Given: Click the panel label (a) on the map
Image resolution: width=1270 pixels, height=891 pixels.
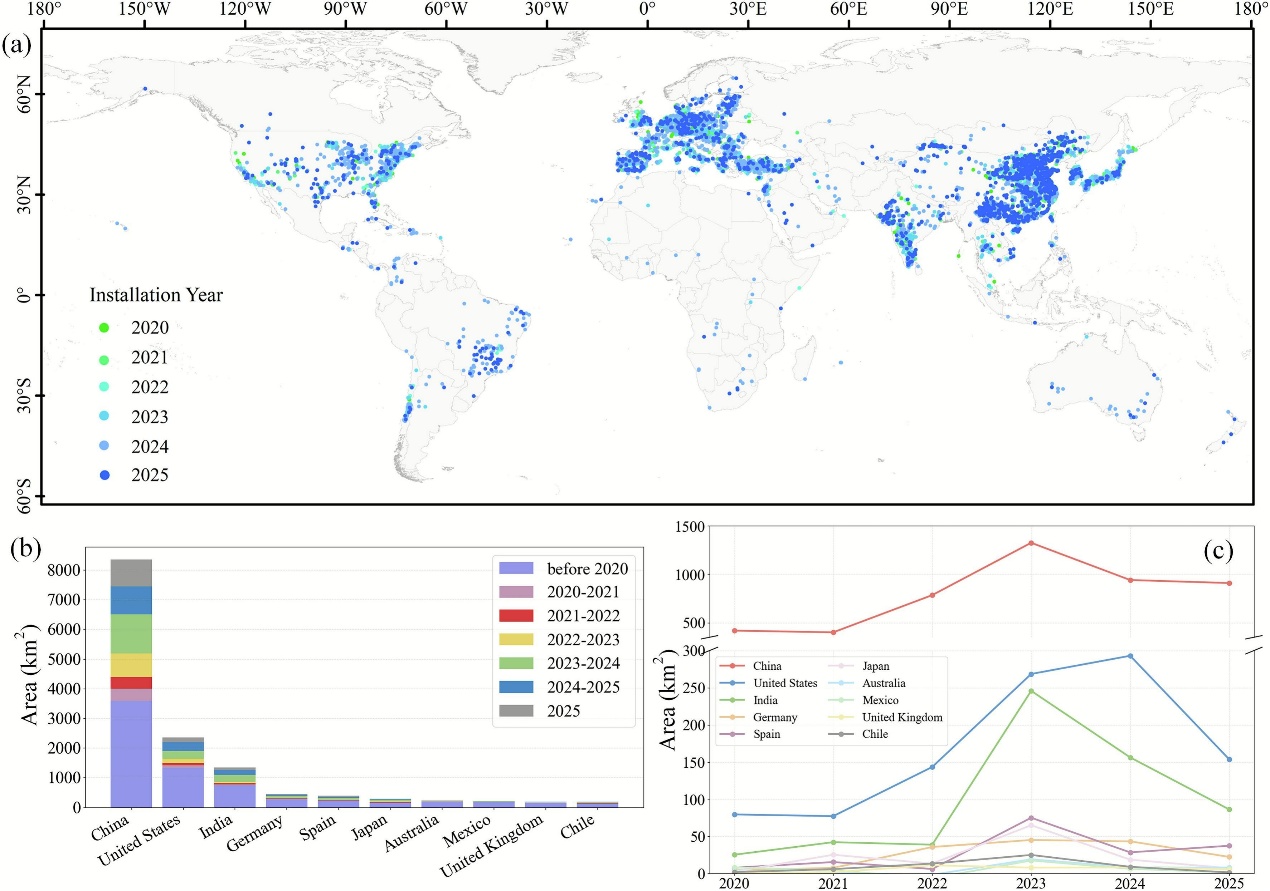Looking at the screenshot, I should click(17, 45).
